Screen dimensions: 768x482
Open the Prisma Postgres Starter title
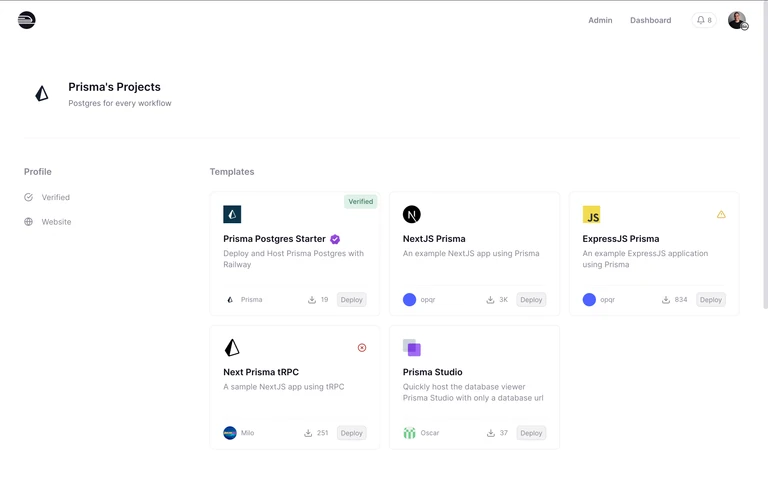[x=274, y=239]
